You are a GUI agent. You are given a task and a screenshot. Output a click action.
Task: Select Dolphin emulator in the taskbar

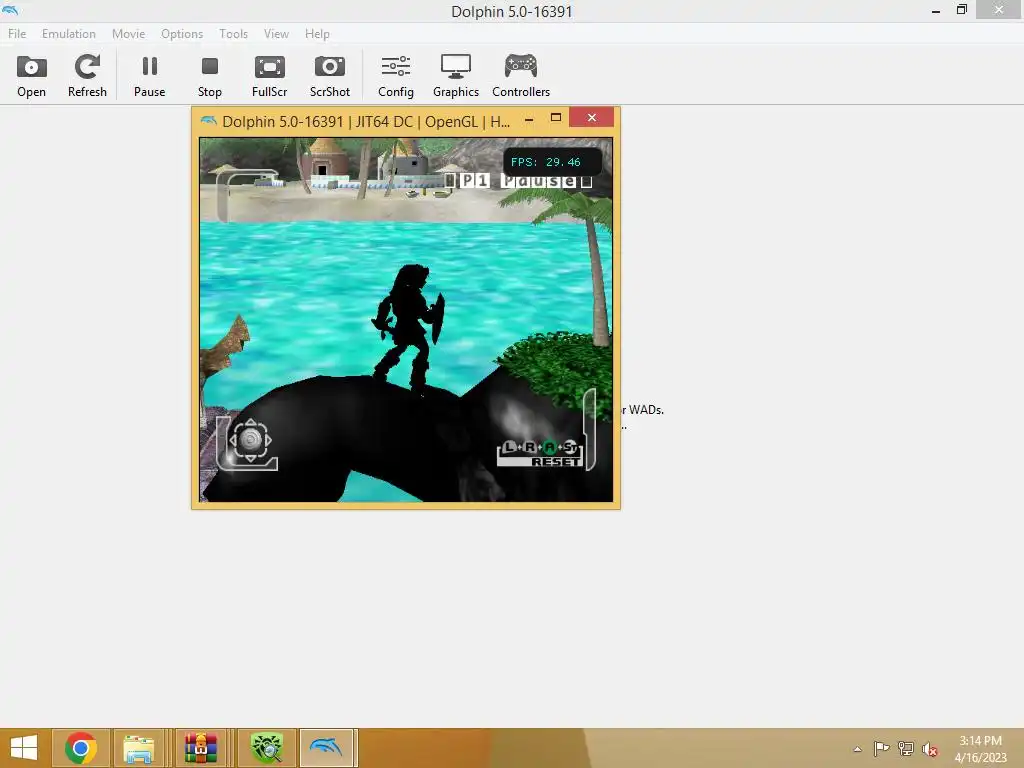click(x=327, y=748)
